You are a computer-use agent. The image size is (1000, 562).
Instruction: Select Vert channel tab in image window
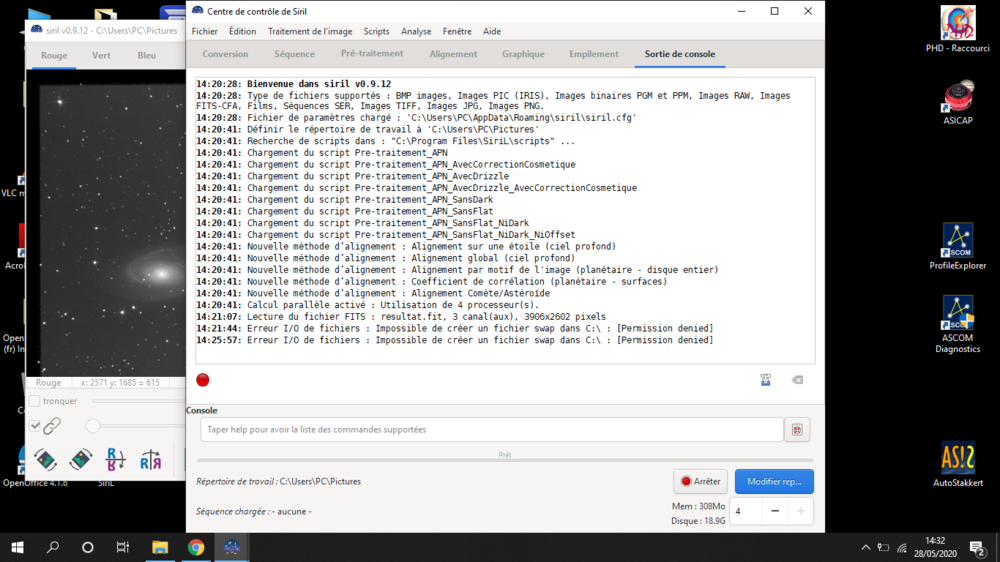tap(101, 55)
